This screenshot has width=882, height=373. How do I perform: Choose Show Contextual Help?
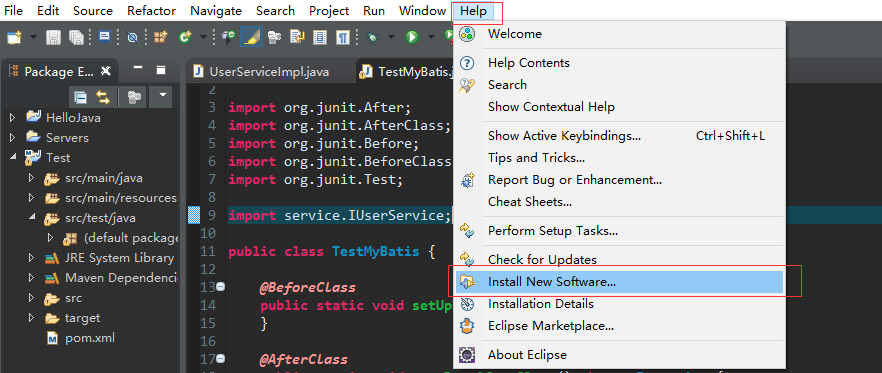pos(619,107)
